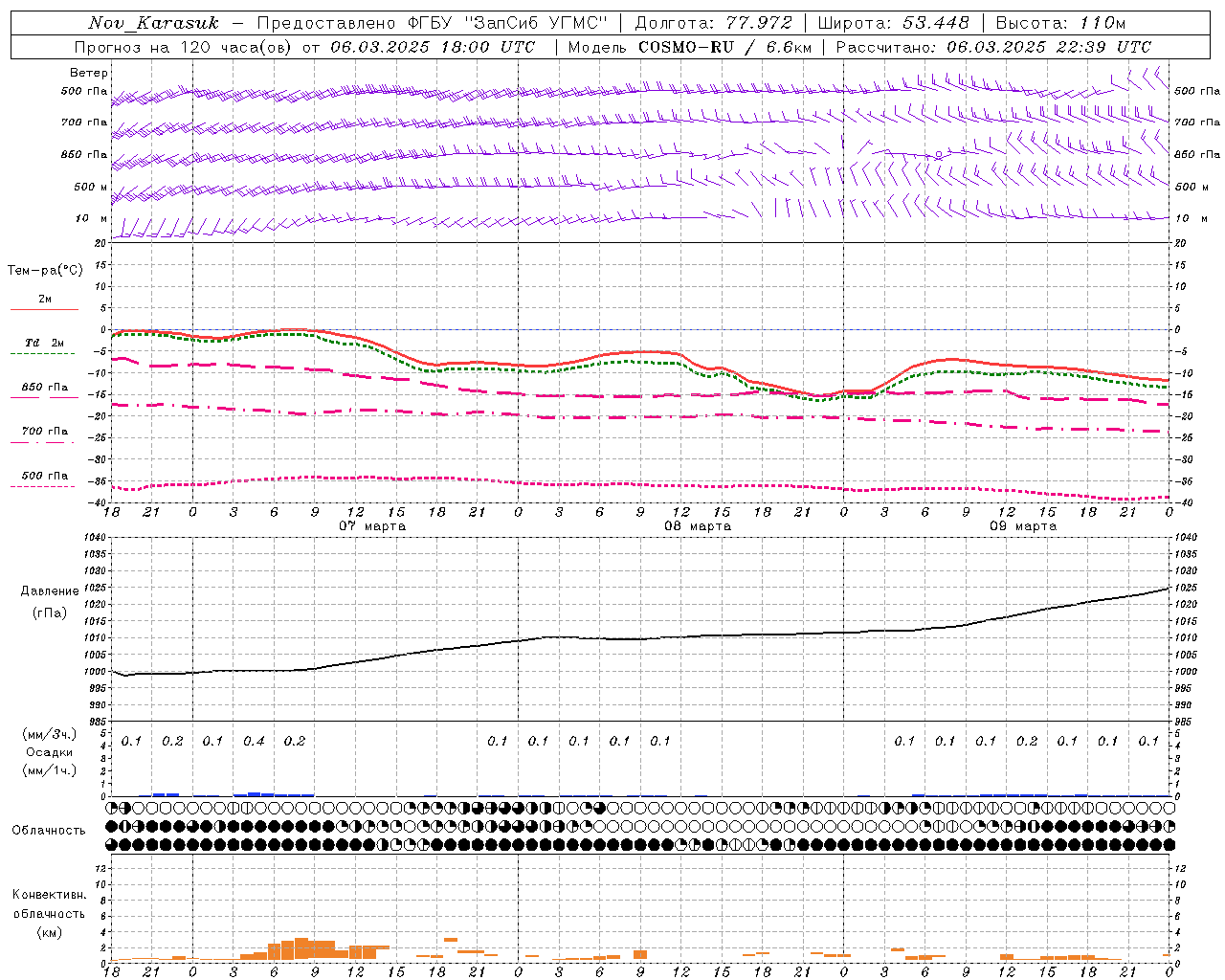Click the Конвективн. облачность panel label
1225x980 pixels.
coord(49,904)
